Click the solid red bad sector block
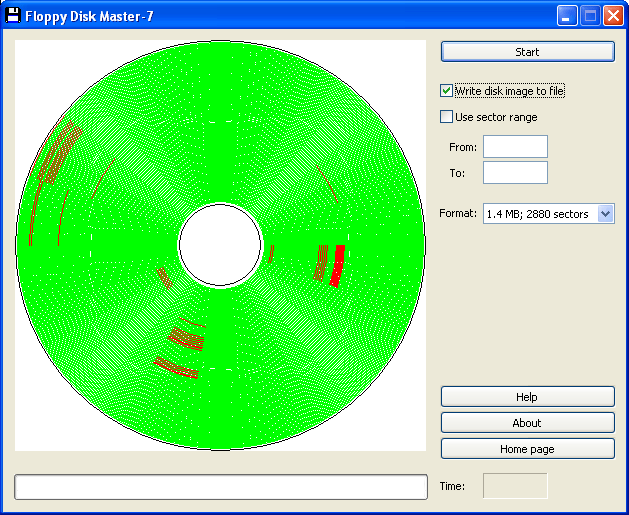Image resolution: width=629 pixels, height=515 pixels. tap(338, 266)
